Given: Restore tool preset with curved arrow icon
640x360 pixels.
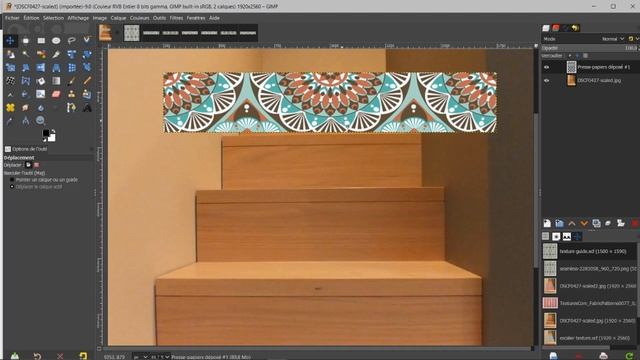Looking at the screenshot, I should pyautogui.click(x=37, y=356).
